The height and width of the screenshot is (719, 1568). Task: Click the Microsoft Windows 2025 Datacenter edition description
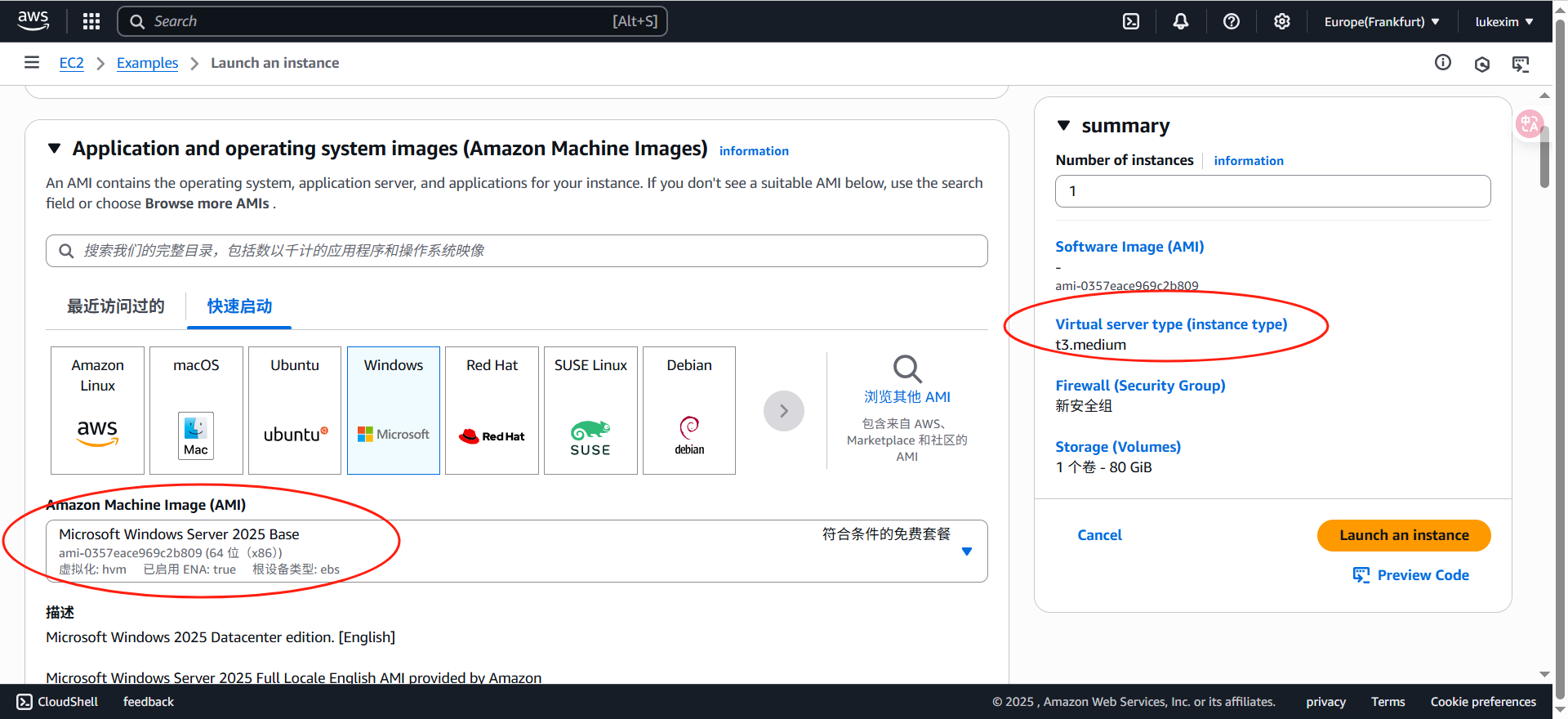tap(220, 637)
